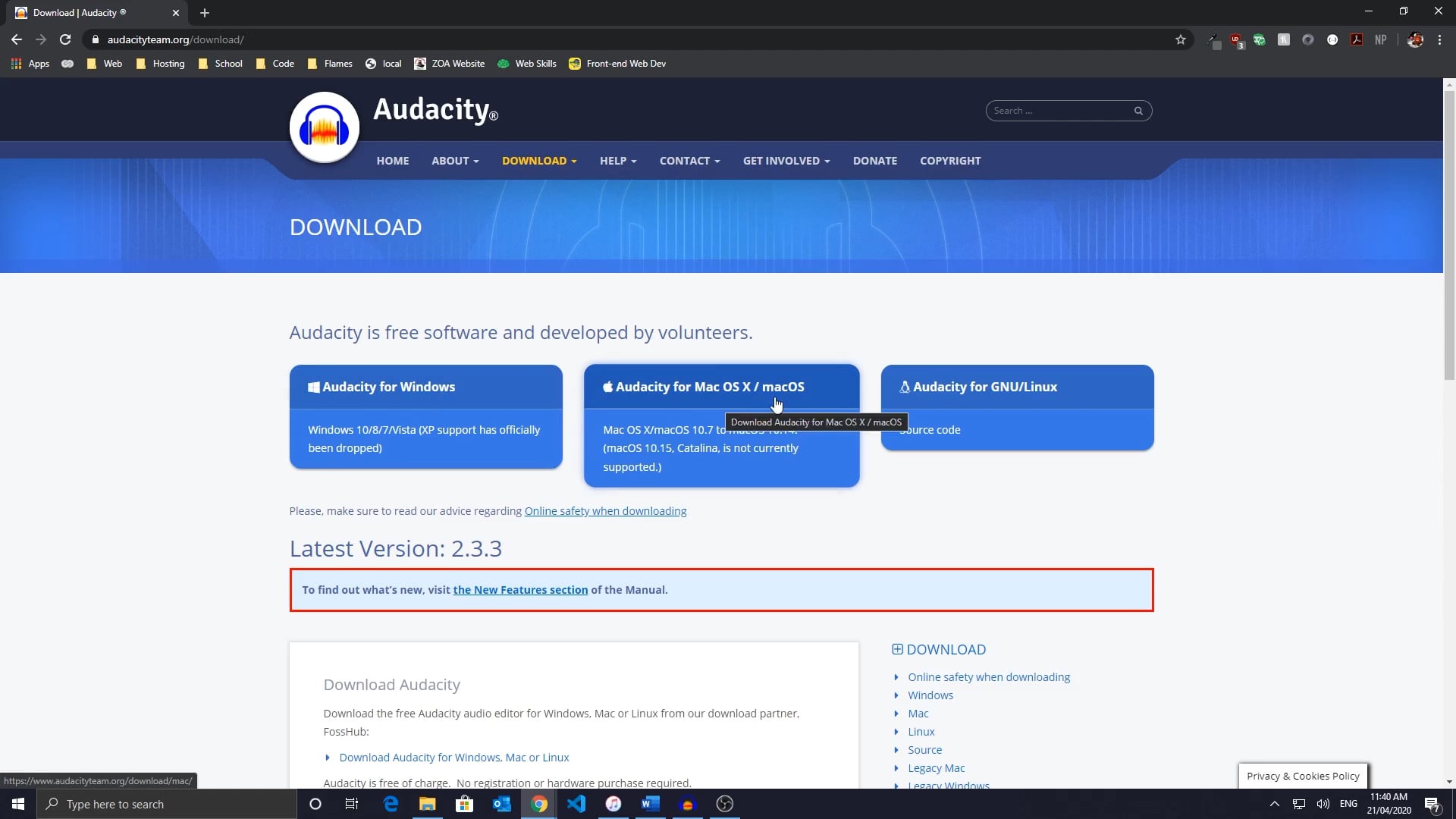Open the Windows Start menu
Screen dimensions: 1456x819
click(x=18, y=804)
